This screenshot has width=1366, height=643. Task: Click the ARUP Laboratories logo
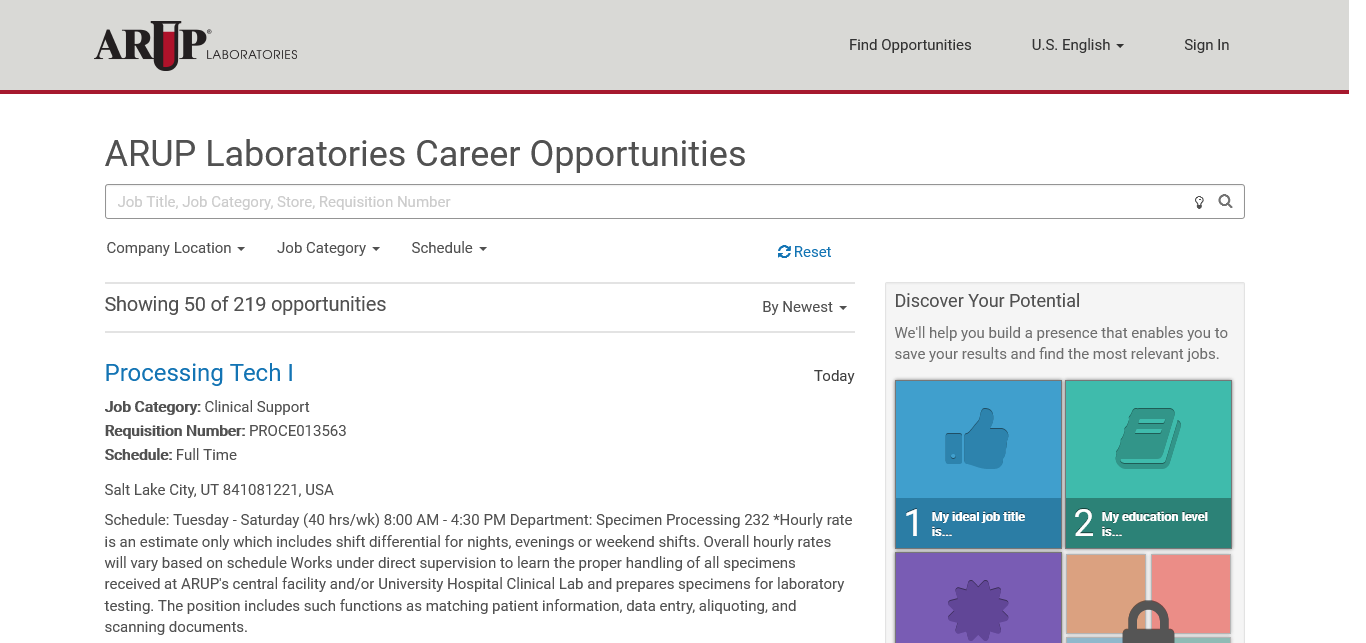[x=196, y=46]
